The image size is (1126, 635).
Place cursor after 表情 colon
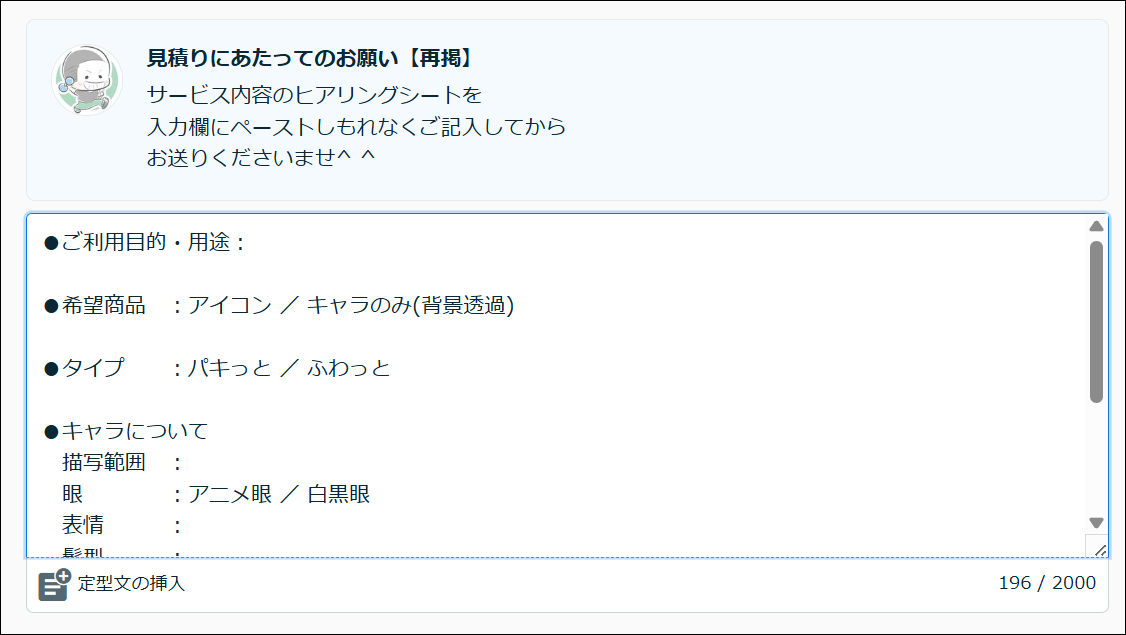click(182, 526)
